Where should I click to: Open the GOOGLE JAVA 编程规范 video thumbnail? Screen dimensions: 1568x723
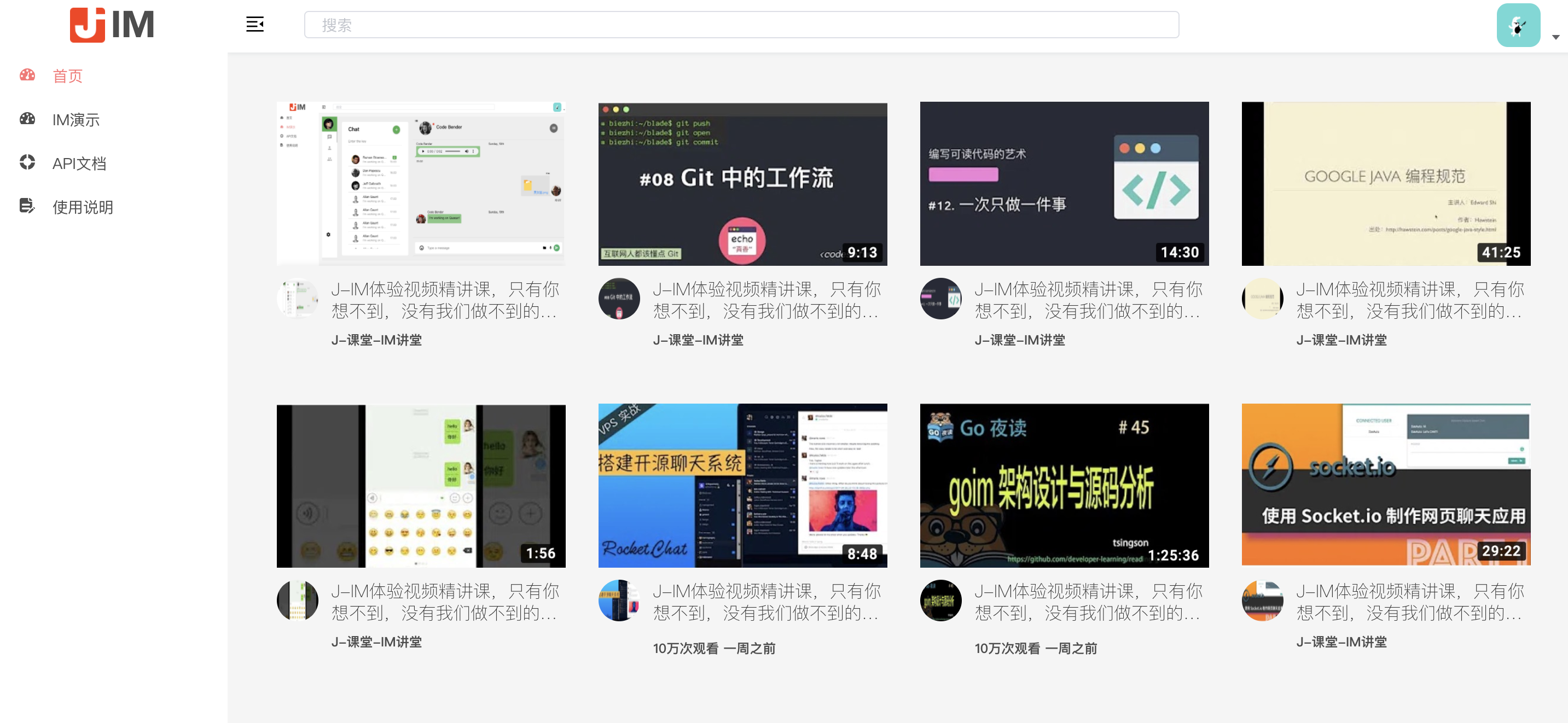[x=1386, y=184]
